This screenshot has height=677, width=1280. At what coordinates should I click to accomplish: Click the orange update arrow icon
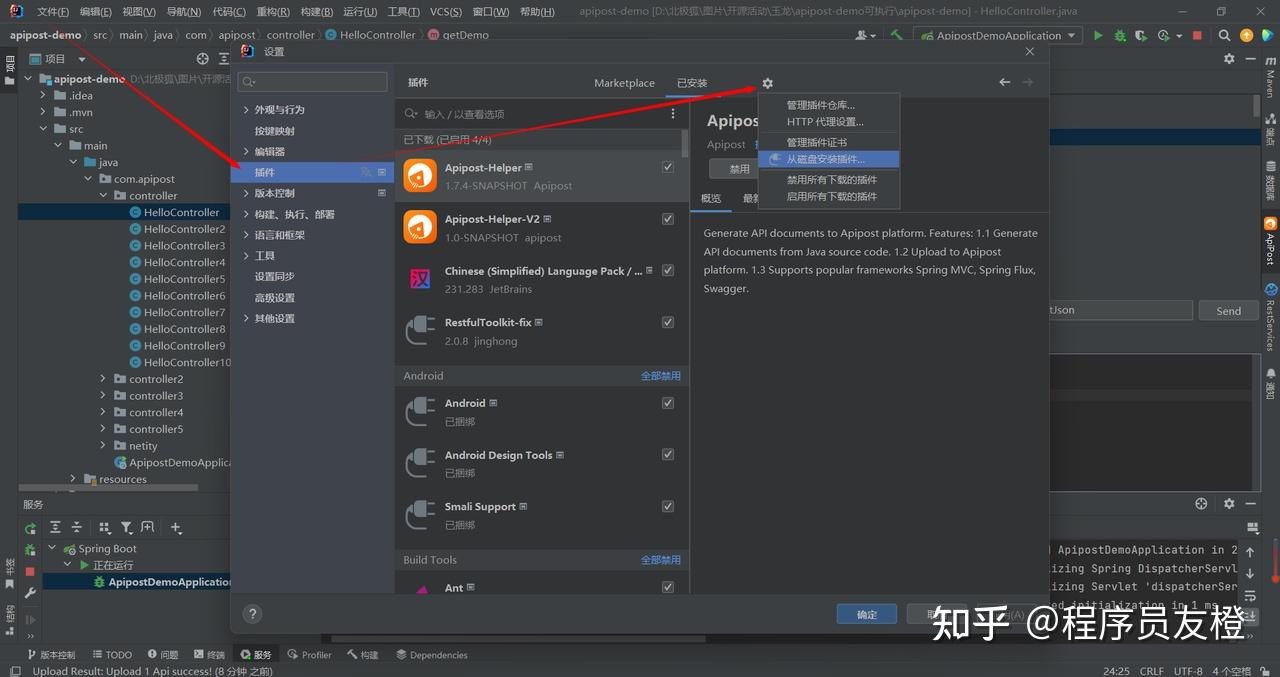click(x=1246, y=35)
